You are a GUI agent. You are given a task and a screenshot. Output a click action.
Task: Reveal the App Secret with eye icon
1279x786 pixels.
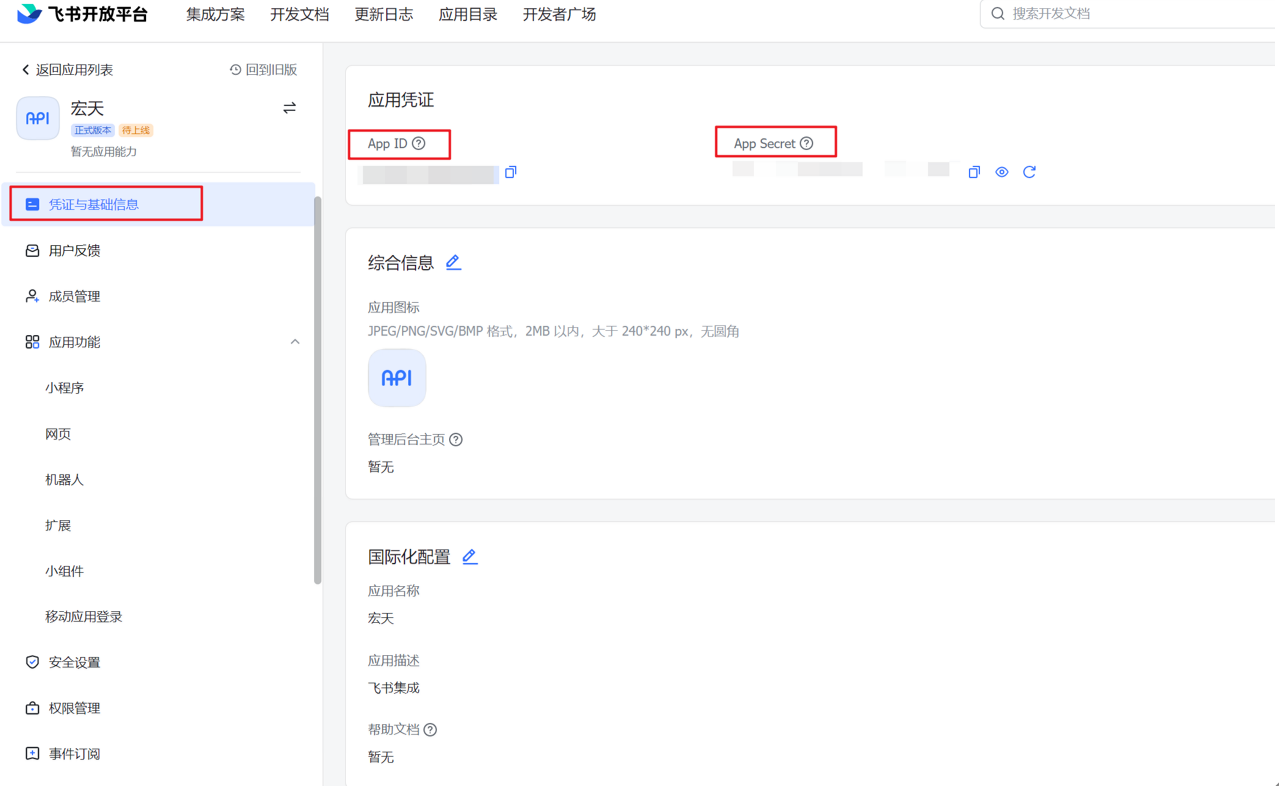tap(1002, 172)
